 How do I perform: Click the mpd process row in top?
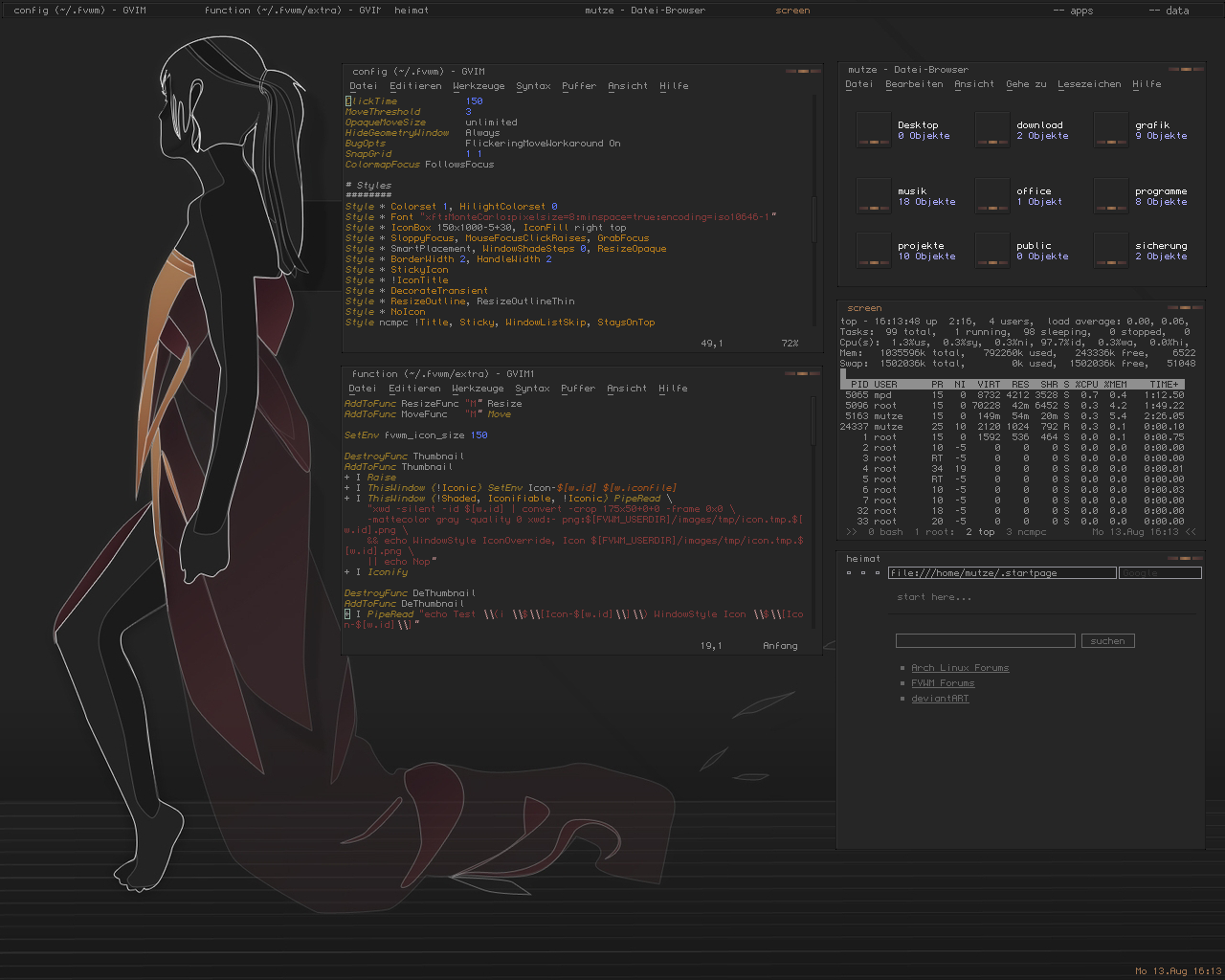click(1013, 395)
